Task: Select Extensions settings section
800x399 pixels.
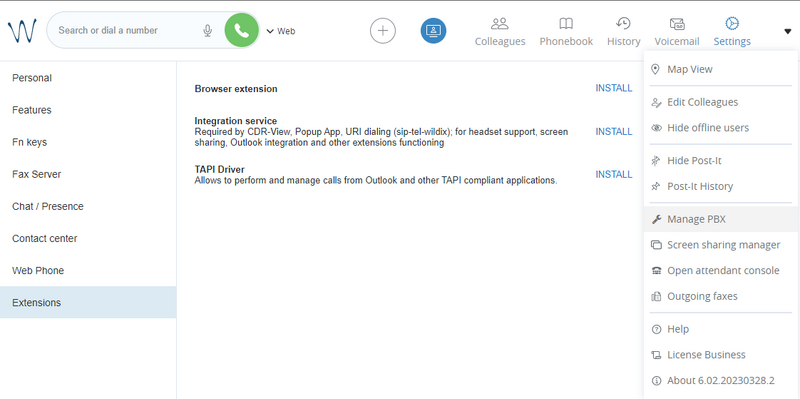Action: click(x=88, y=303)
